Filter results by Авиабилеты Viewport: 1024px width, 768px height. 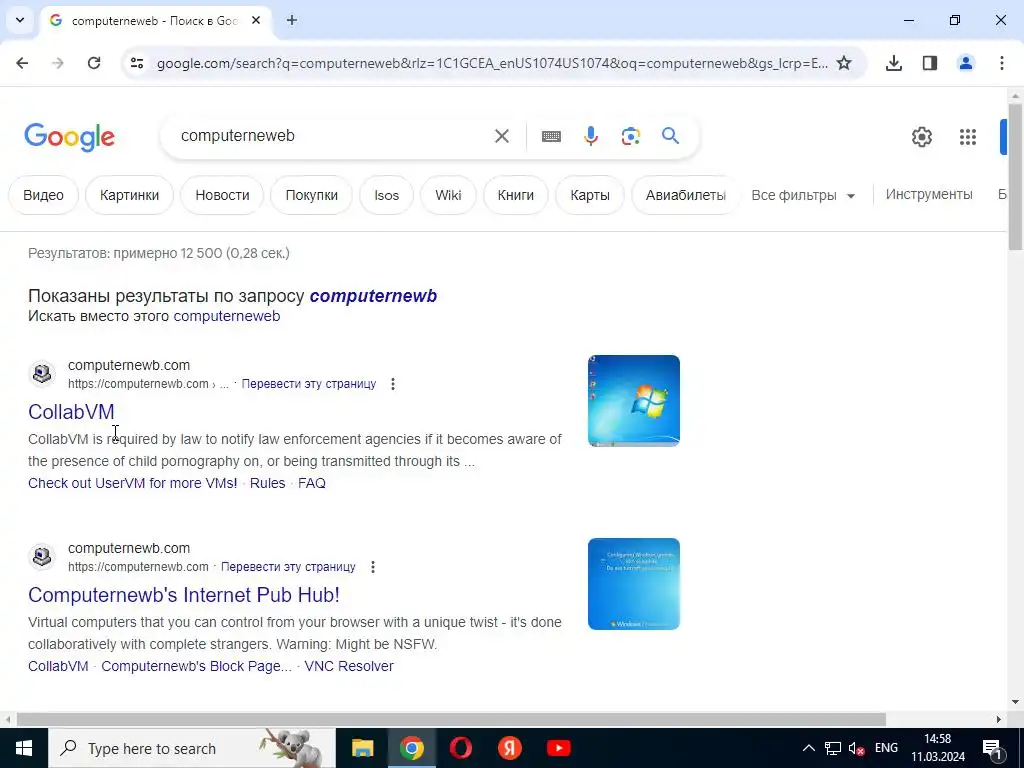[686, 195]
